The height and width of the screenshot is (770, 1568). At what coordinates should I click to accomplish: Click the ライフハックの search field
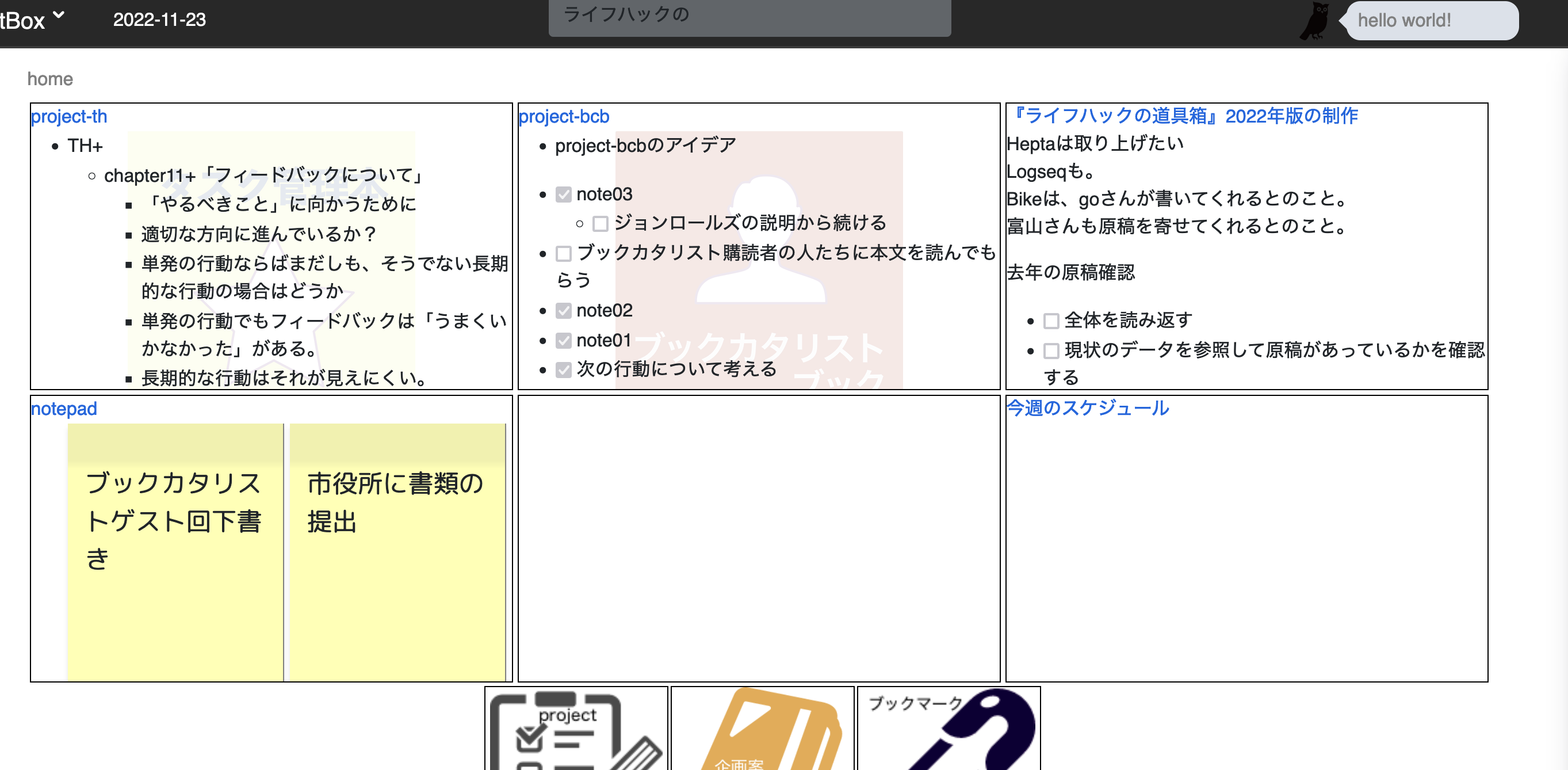pyautogui.click(x=749, y=17)
